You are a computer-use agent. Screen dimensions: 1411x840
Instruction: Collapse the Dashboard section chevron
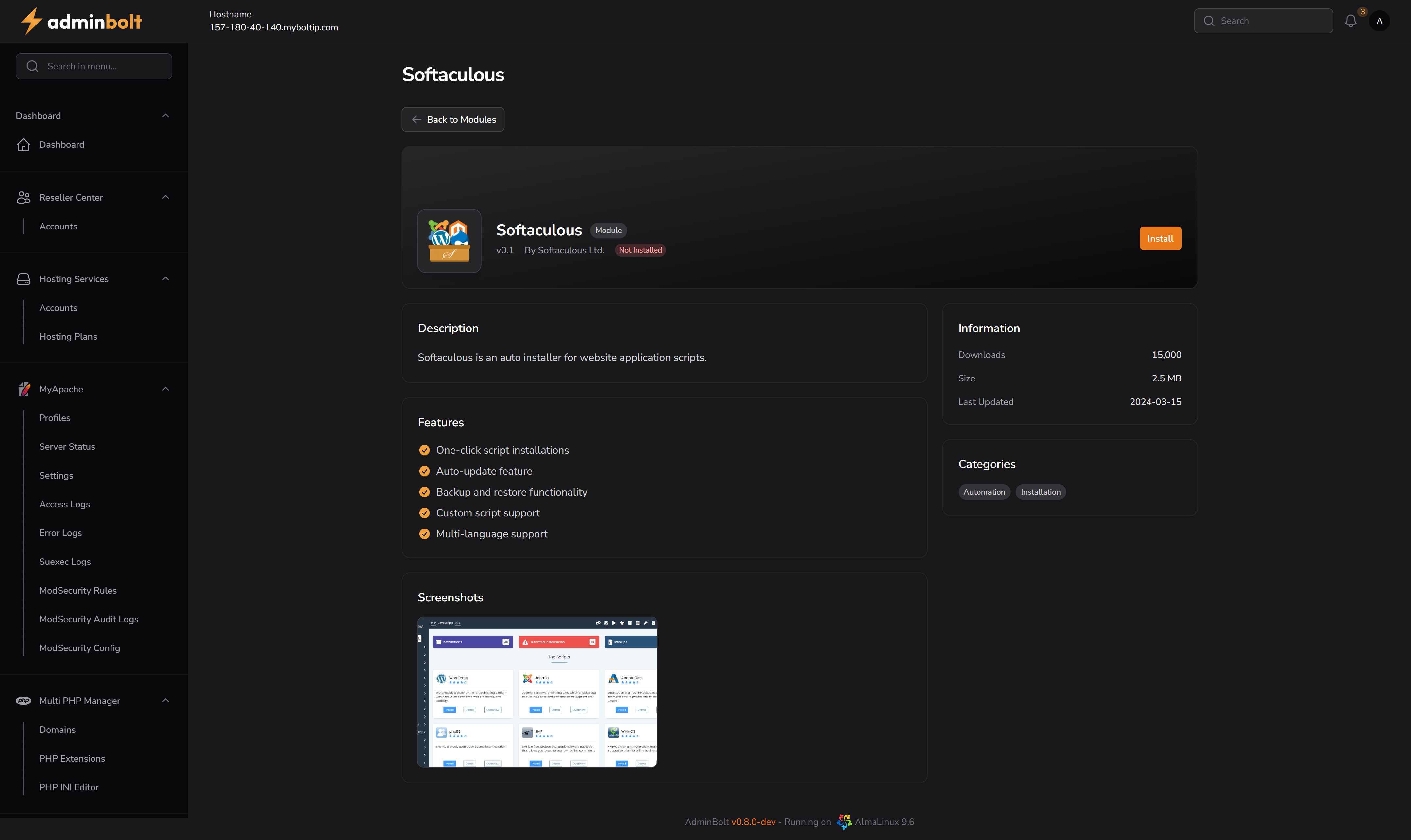click(x=165, y=116)
